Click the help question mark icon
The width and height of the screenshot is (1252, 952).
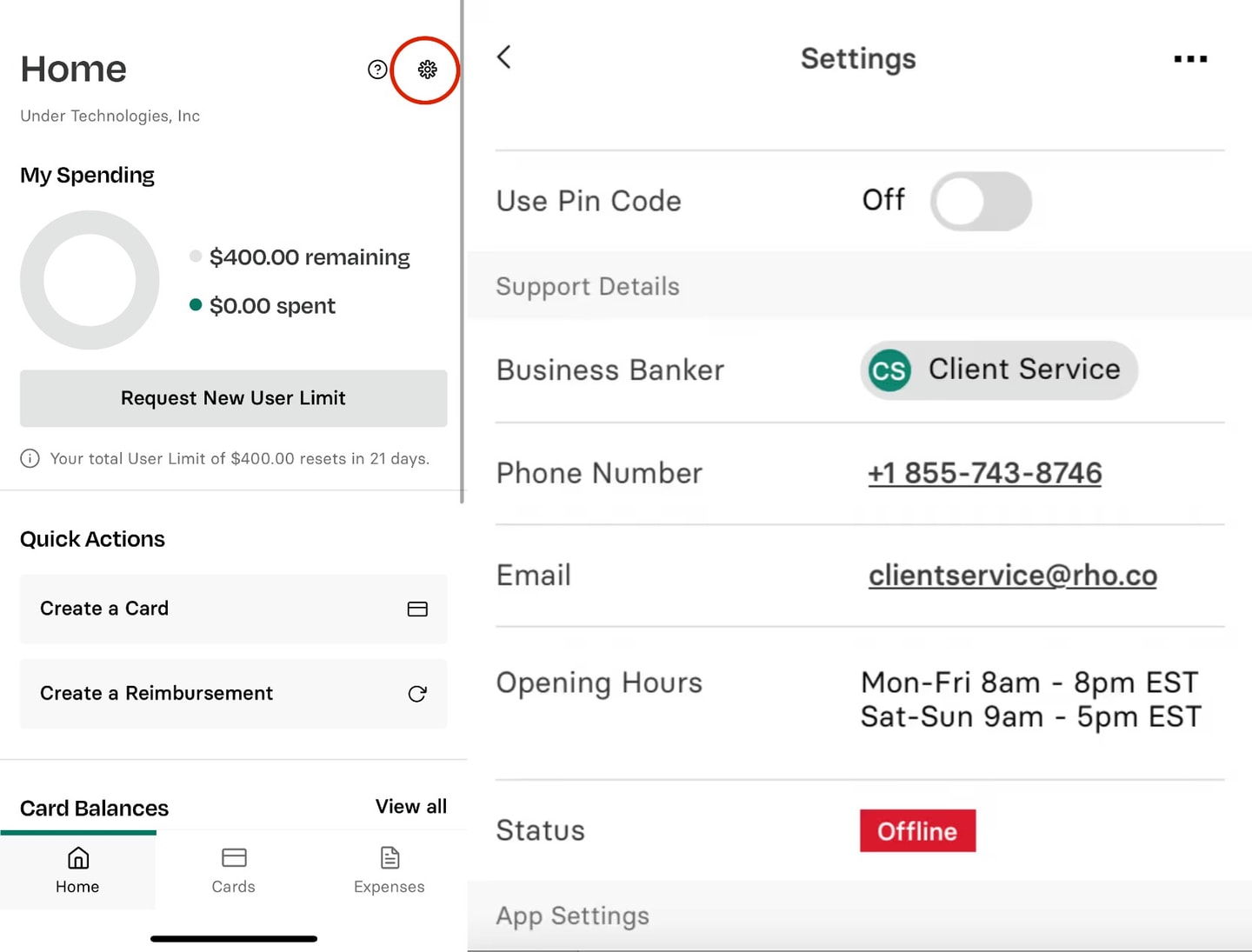(376, 69)
